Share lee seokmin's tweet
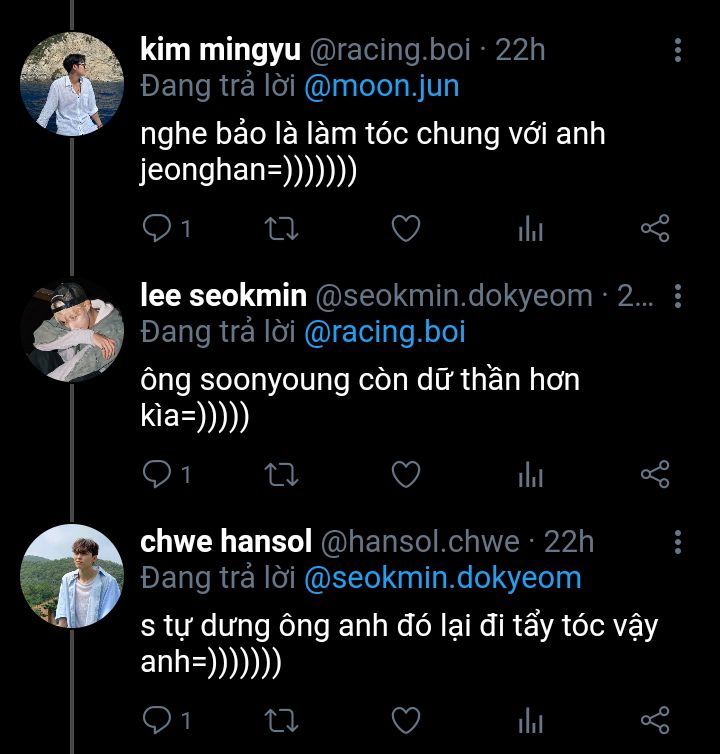 click(x=654, y=474)
